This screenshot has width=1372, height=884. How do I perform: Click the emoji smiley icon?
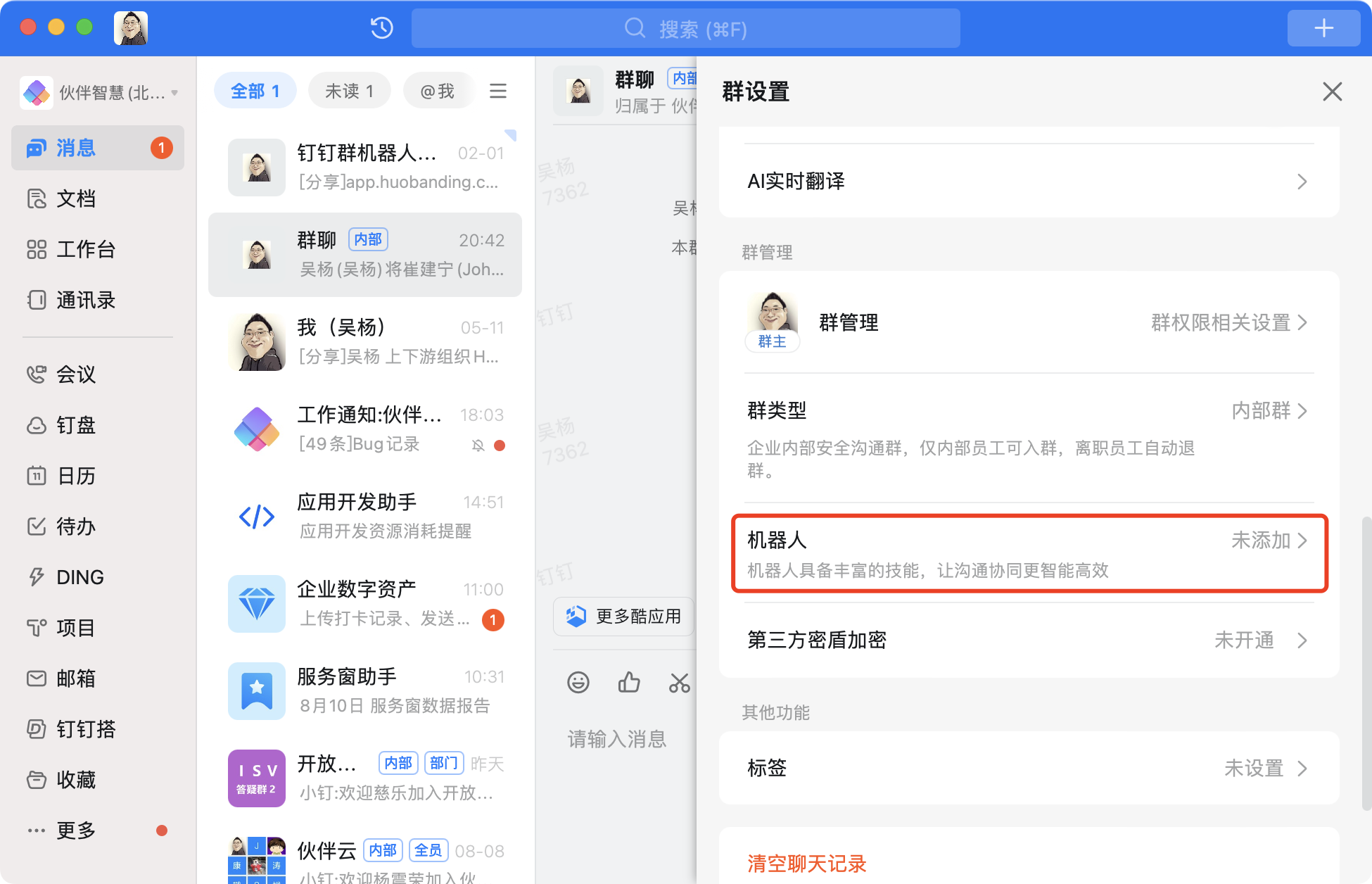click(578, 682)
